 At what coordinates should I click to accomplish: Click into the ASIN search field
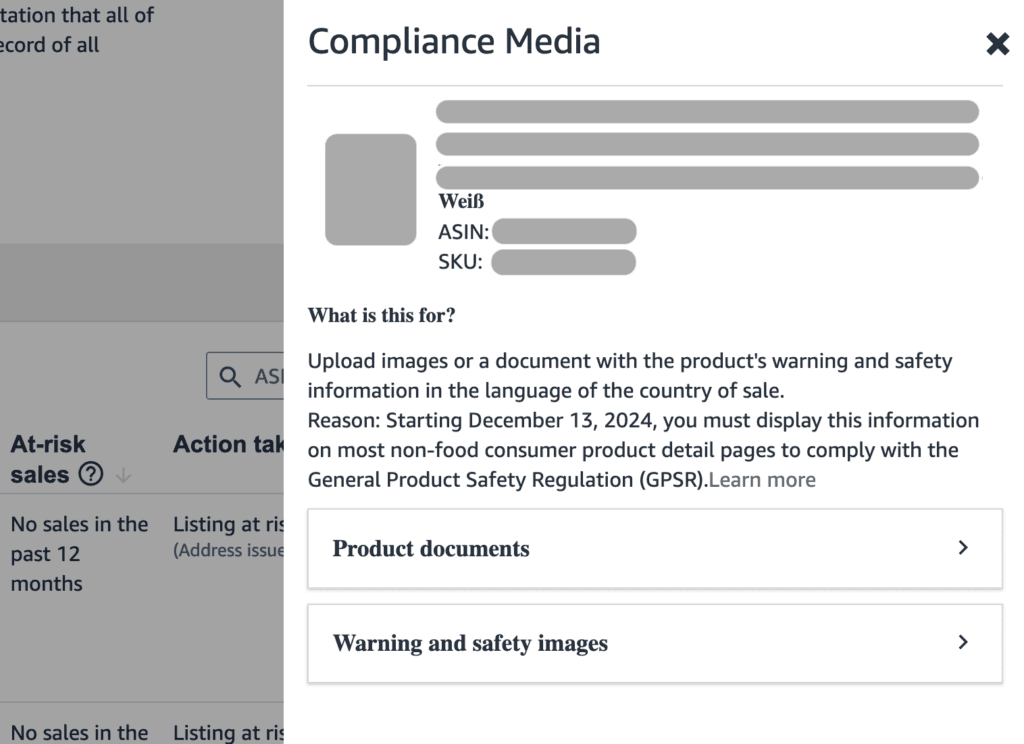click(x=268, y=376)
